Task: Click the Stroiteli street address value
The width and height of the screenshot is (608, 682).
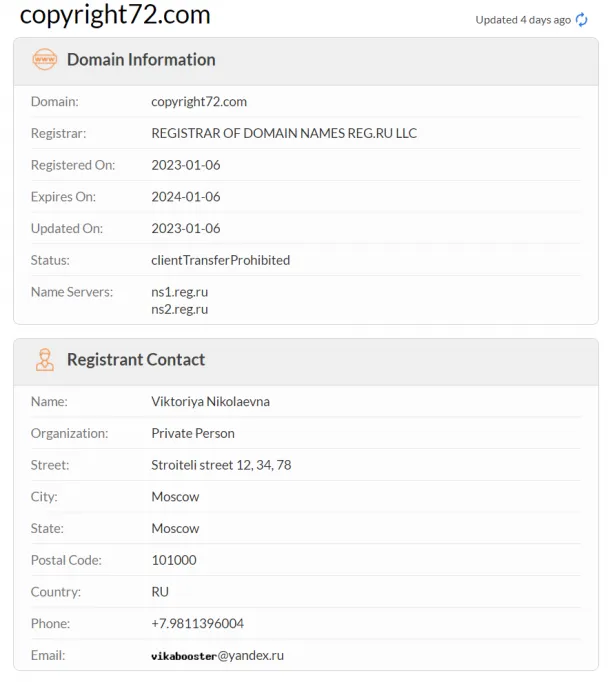Action: 221,465
